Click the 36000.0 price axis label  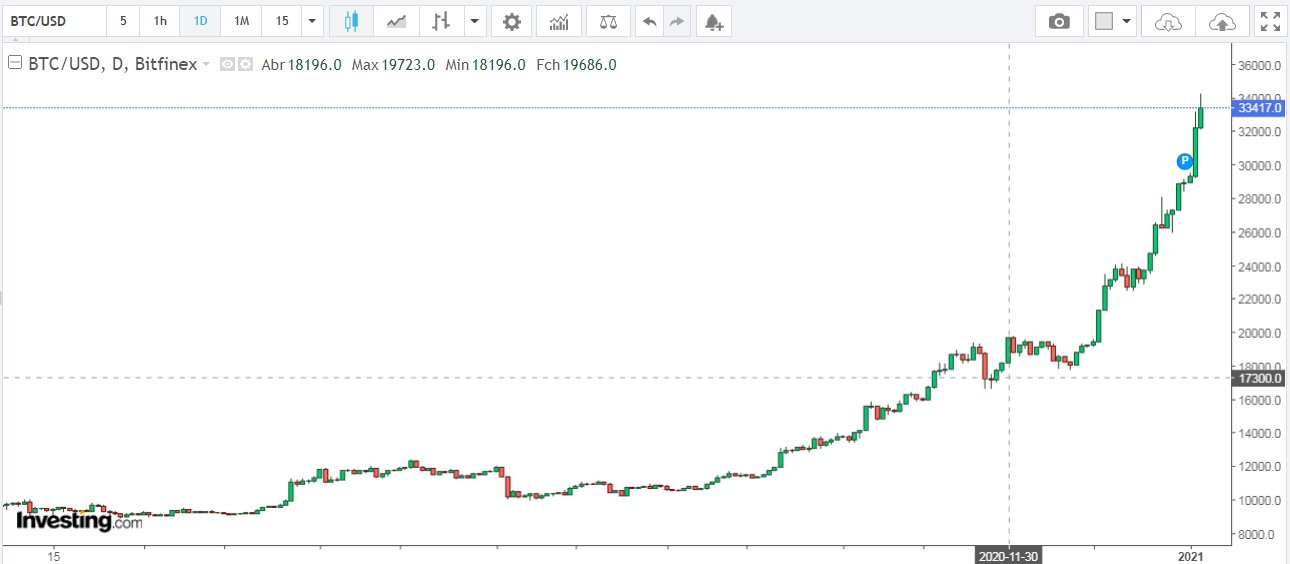(1261, 66)
